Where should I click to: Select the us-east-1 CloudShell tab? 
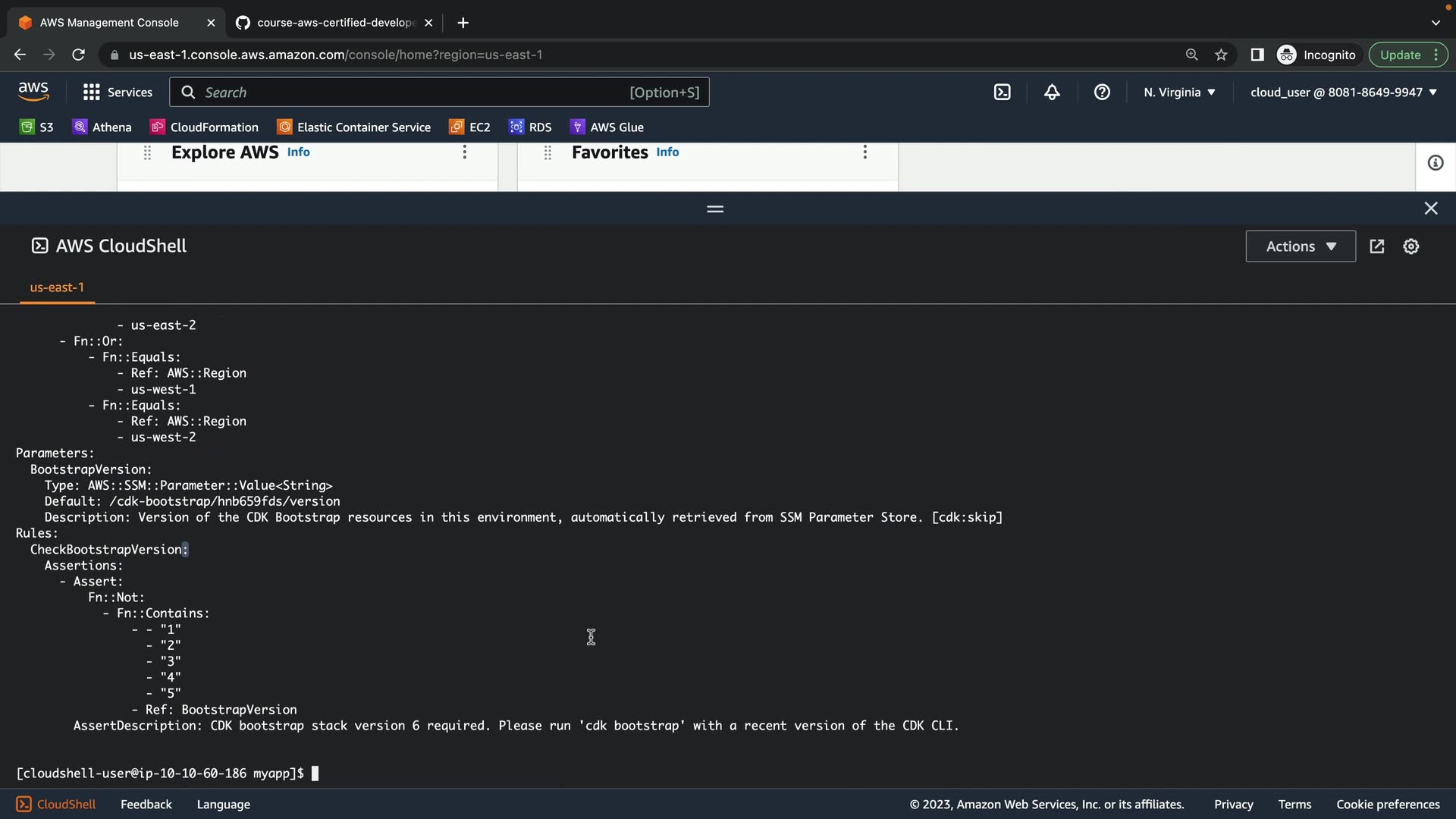tap(57, 287)
